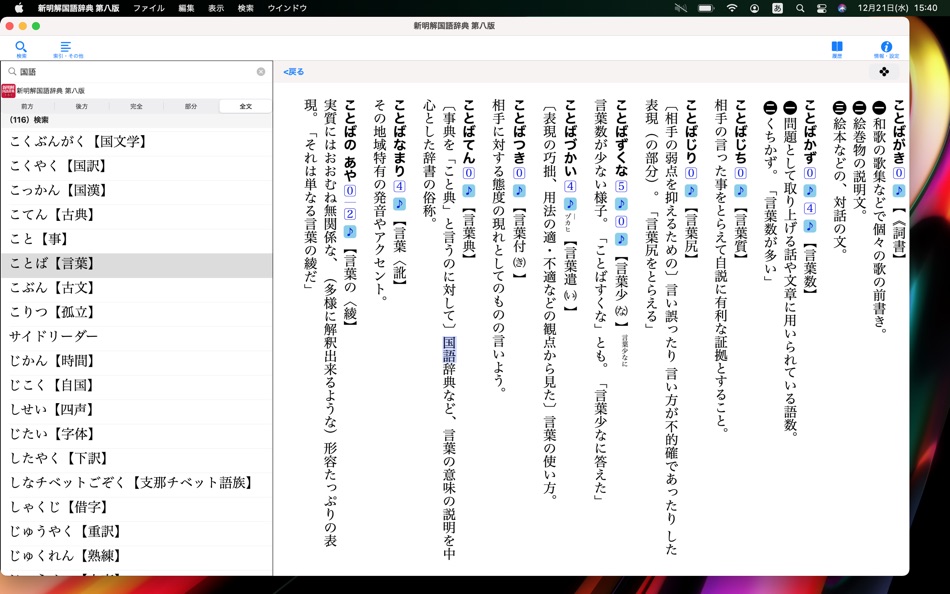Select the result しなチベットごぞく【支那チベット語族】
The image size is (950, 594).
click(136, 482)
